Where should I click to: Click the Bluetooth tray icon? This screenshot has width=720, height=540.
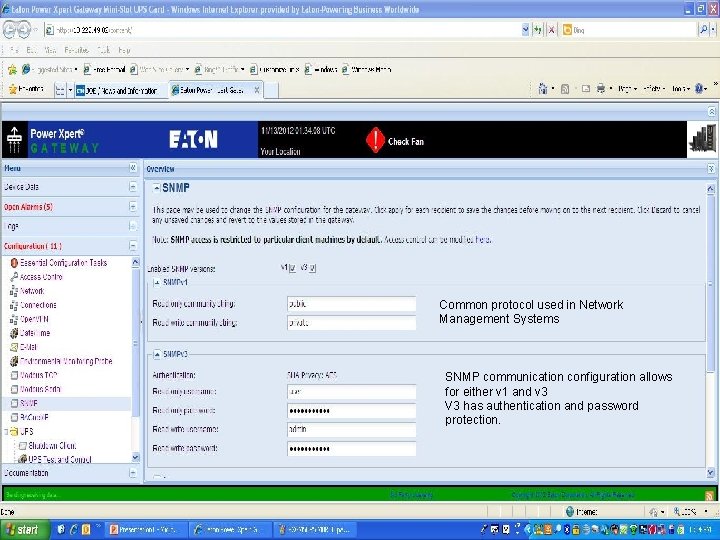point(568,530)
